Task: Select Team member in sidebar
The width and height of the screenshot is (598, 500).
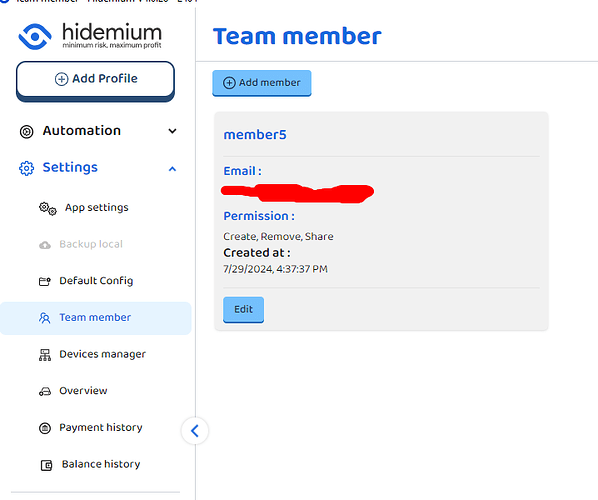Action: tap(95, 318)
